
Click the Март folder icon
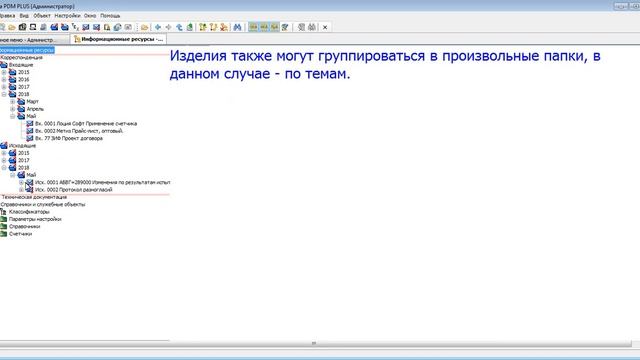tap(21, 101)
